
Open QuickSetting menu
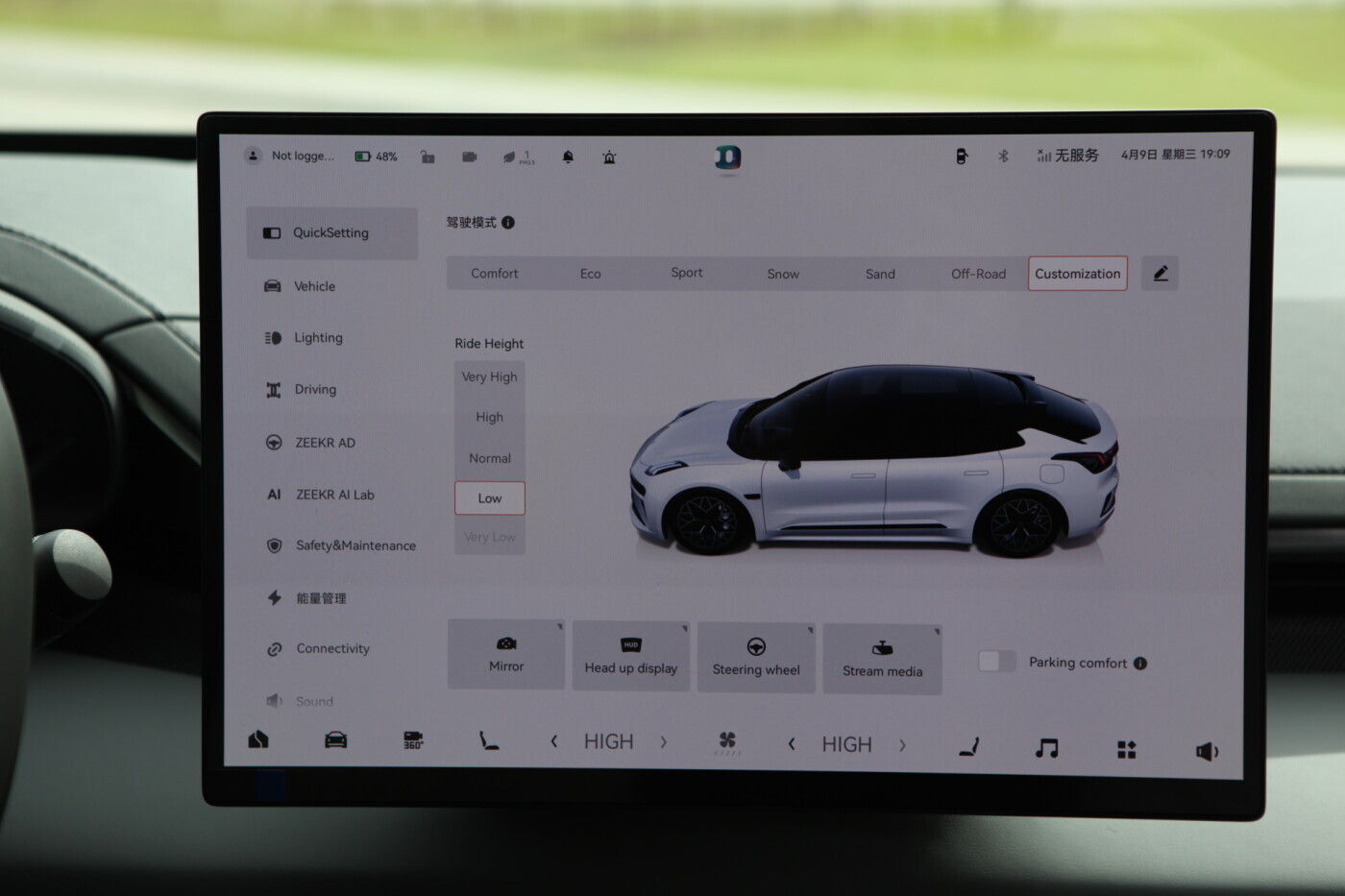(332, 233)
